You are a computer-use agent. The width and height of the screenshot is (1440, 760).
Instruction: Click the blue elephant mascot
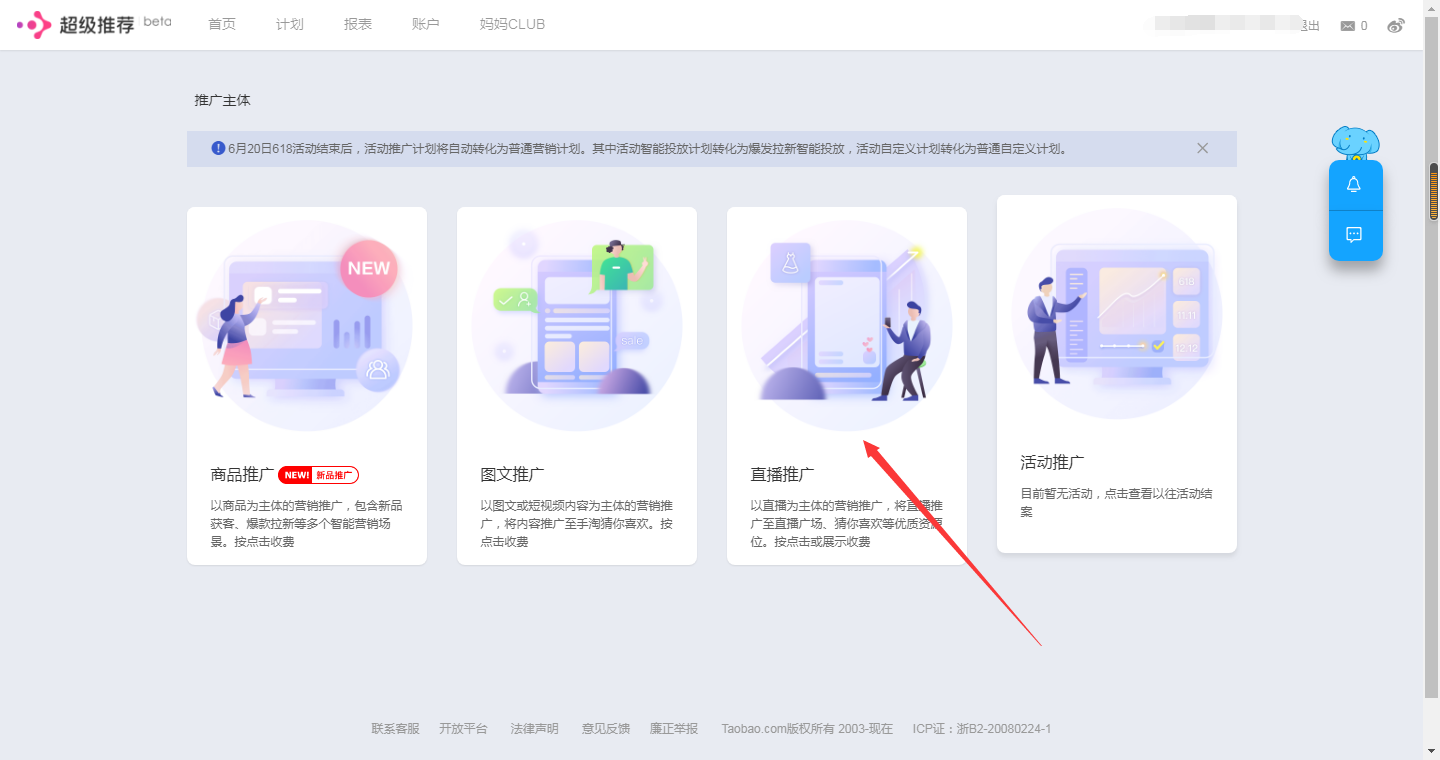(1355, 143)
